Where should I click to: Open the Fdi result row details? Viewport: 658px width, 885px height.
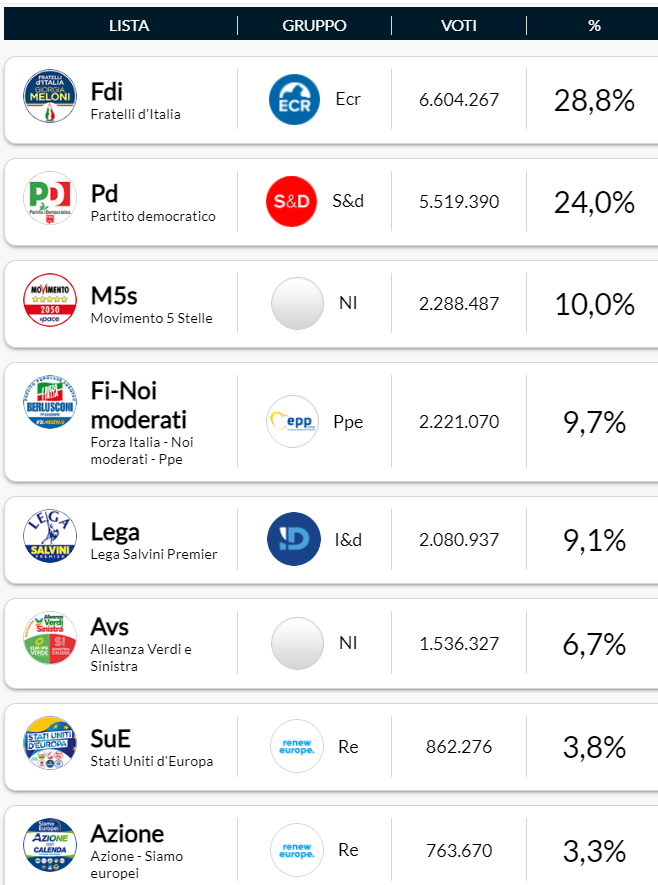(x=330, y=97)
